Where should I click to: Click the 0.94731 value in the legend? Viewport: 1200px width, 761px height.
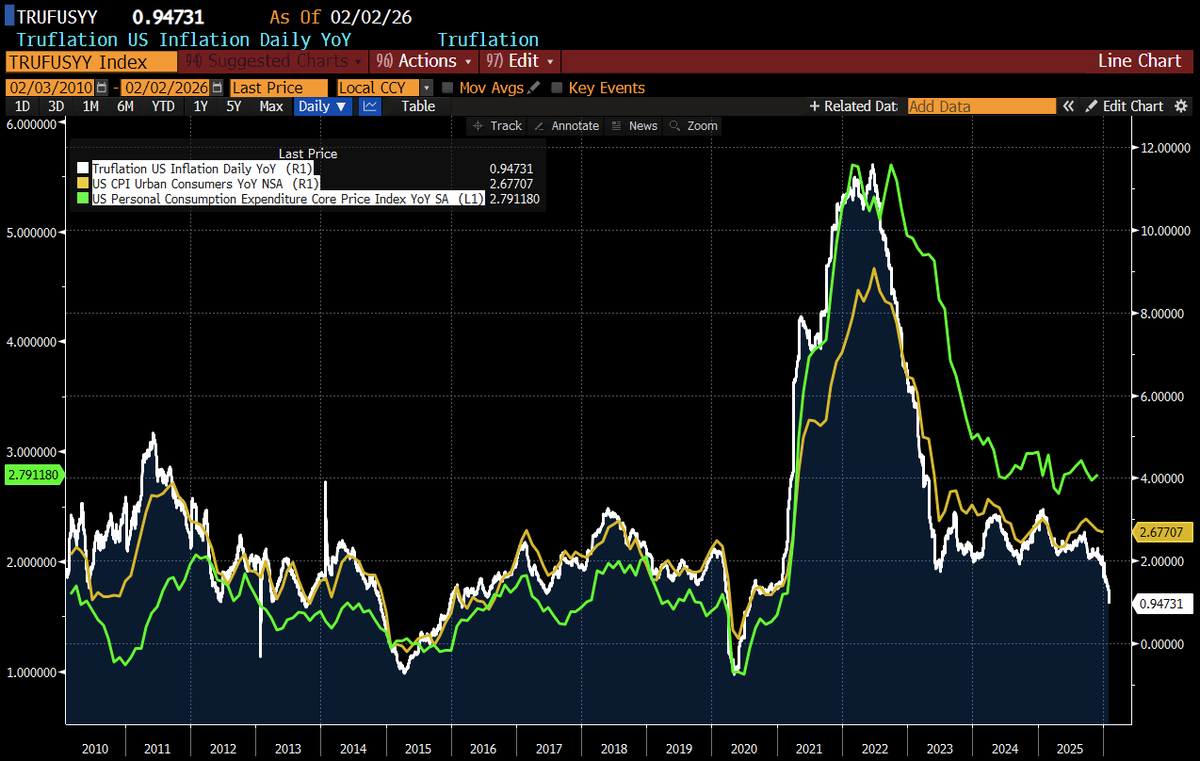(511, 169)
